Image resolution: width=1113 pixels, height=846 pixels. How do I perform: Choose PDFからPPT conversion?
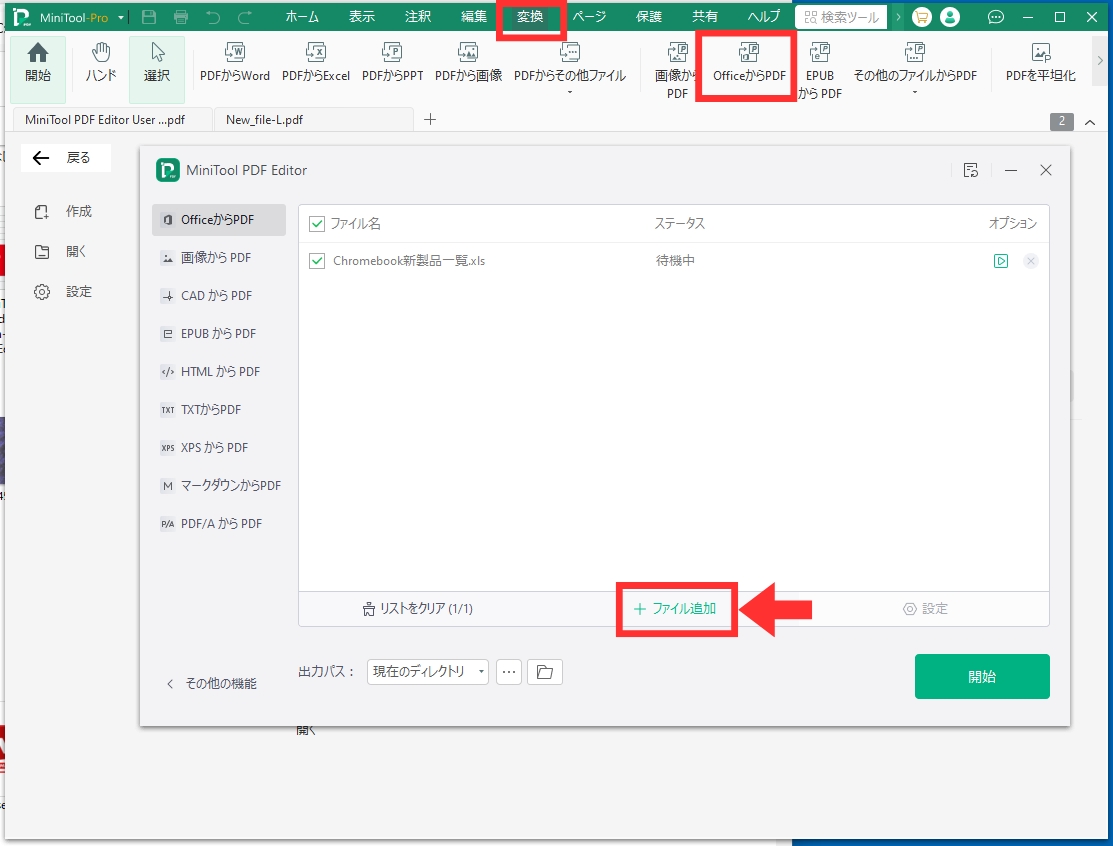[393, 62]
